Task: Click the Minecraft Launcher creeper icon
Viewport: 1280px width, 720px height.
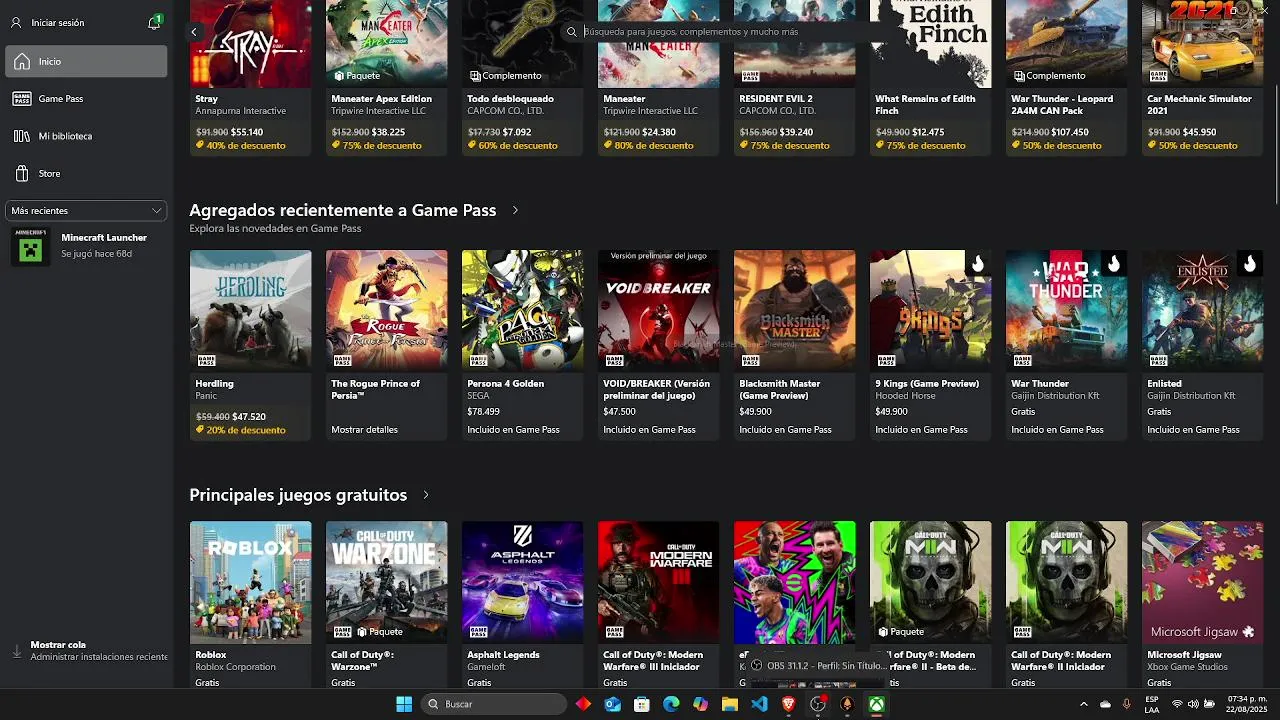Action: pyautogui.click(x=30, y=246)
